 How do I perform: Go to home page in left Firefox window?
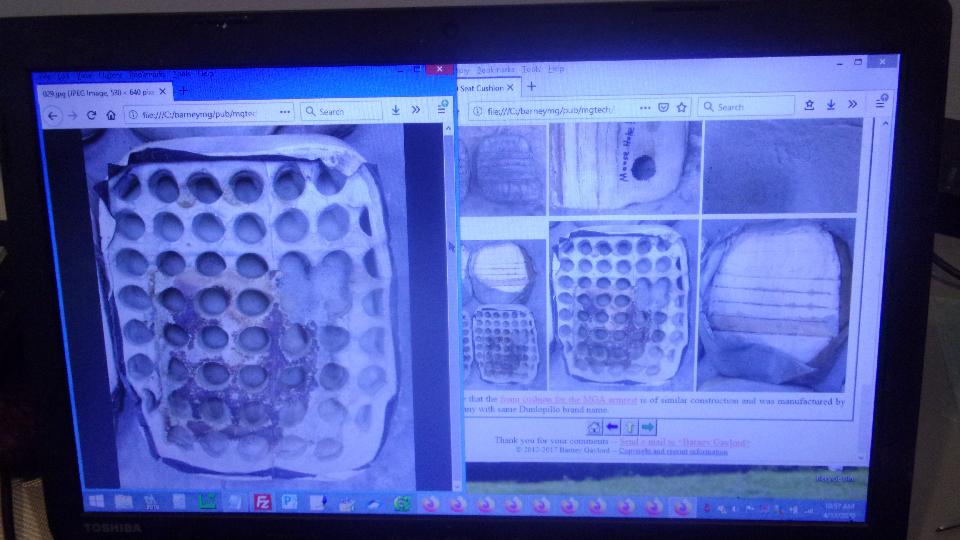(x=110, y=114)
